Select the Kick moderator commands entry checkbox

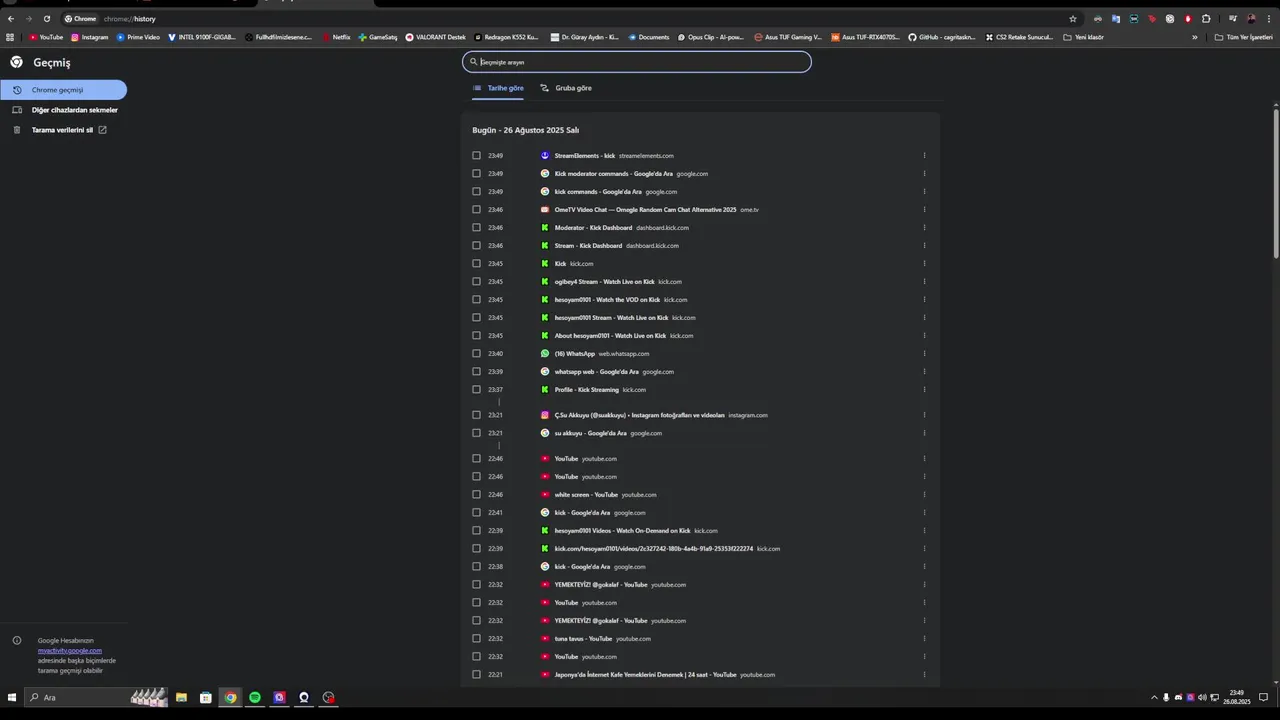coord(476,174)
